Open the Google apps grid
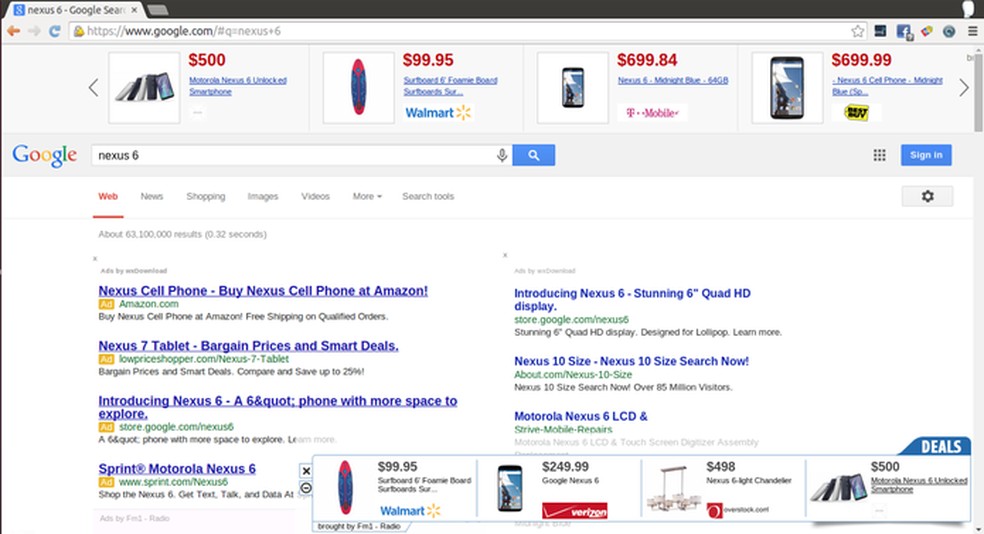 pos(880,155)
